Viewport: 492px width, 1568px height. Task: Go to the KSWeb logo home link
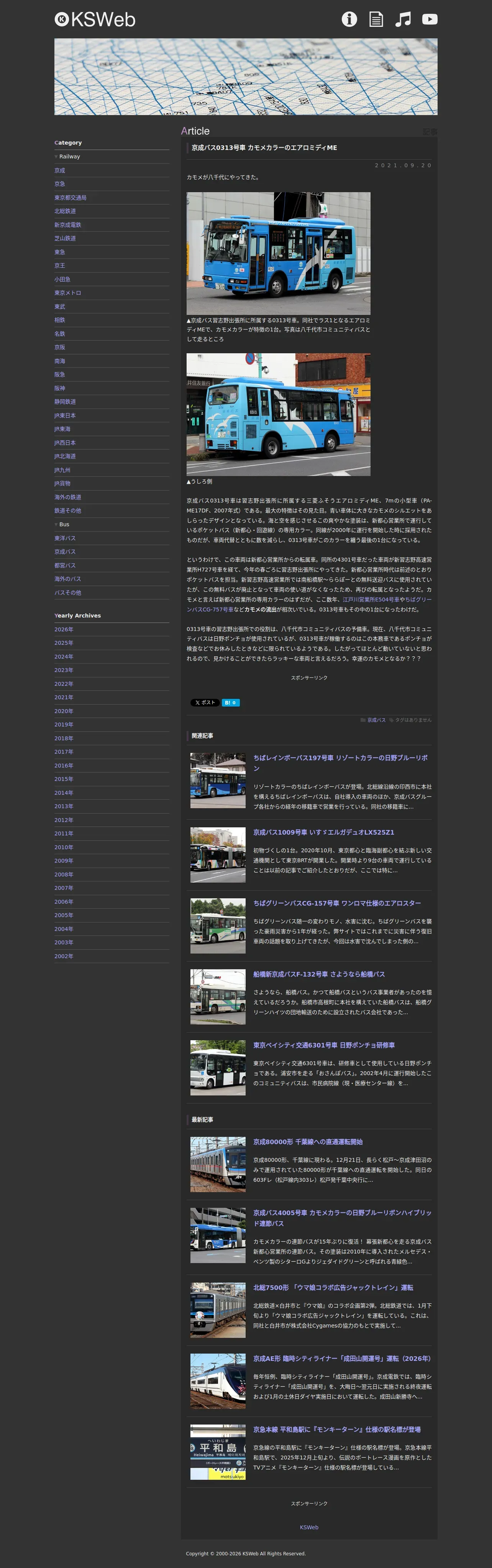[x=95, y=20]
